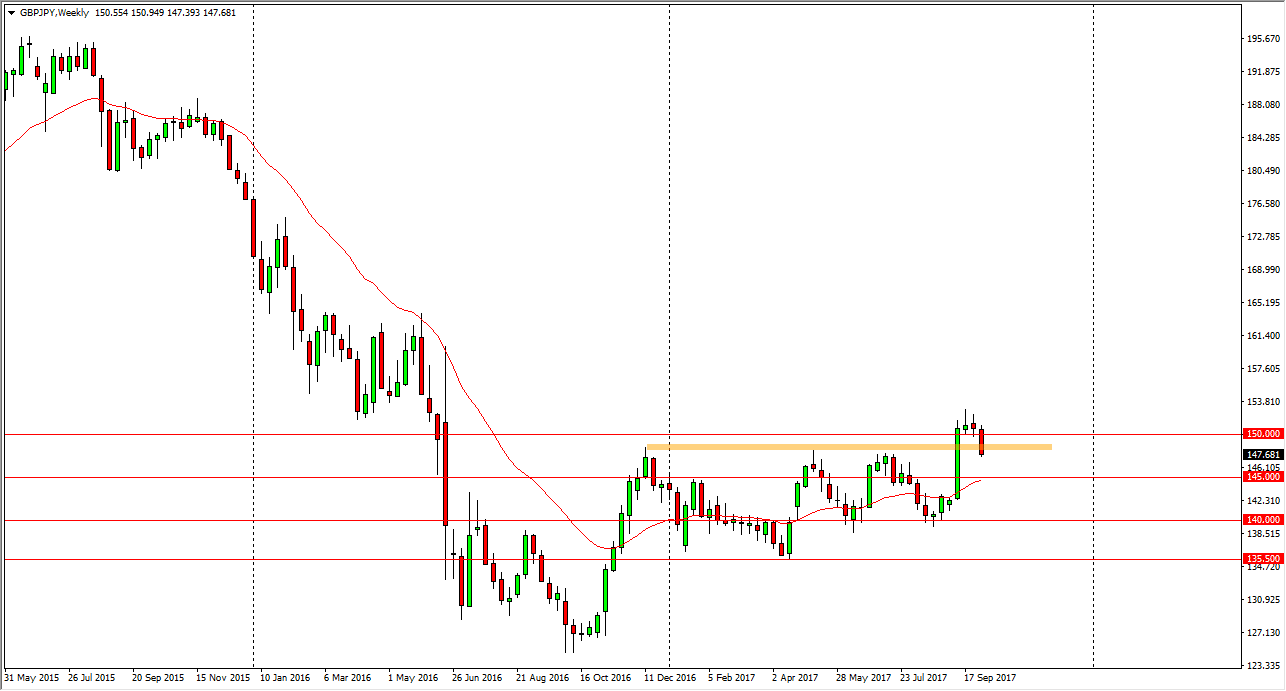Select the red 150.000 price level tag
This screenshot has height=691, width=1286.
point(1262,434)
